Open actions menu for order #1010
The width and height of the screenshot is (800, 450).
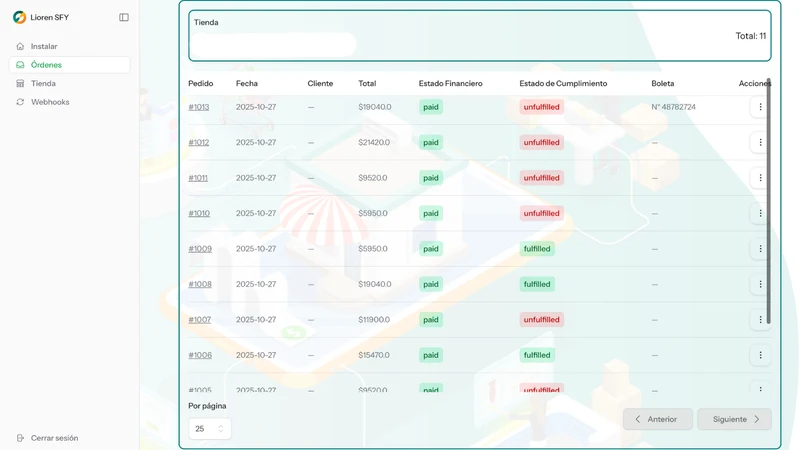pos(760,213)
